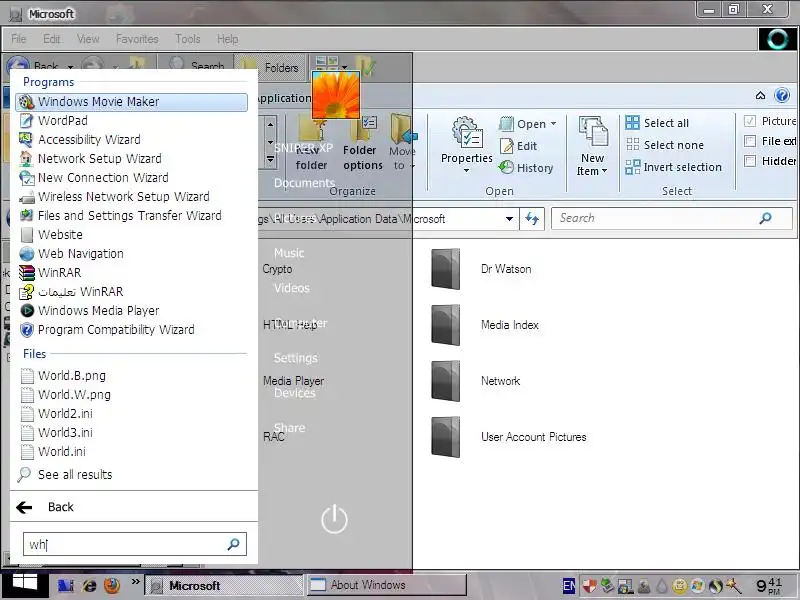Open the Tools menu
This screenshot has width=800, height=600.
(x=188, y=39)
